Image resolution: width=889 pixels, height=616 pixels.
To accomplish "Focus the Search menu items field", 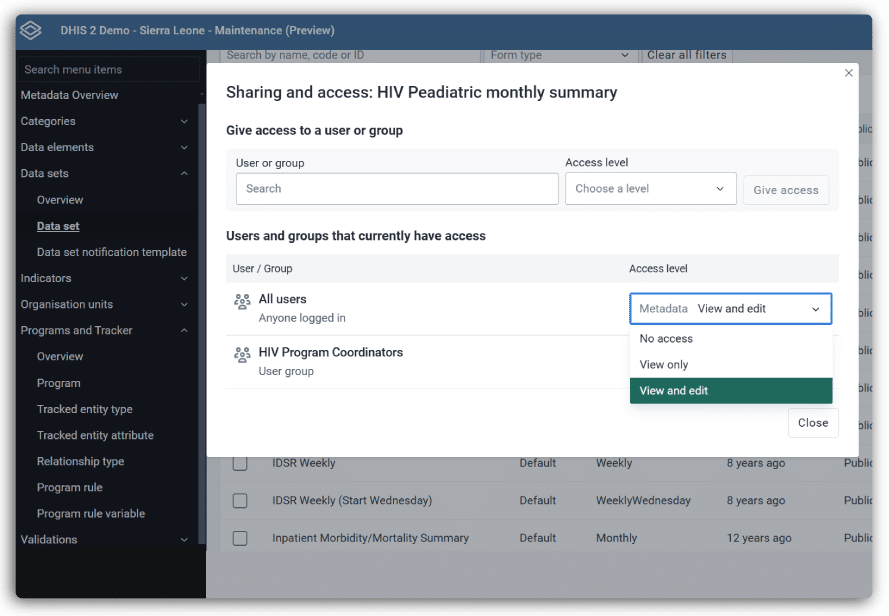I will click(108, 70).
